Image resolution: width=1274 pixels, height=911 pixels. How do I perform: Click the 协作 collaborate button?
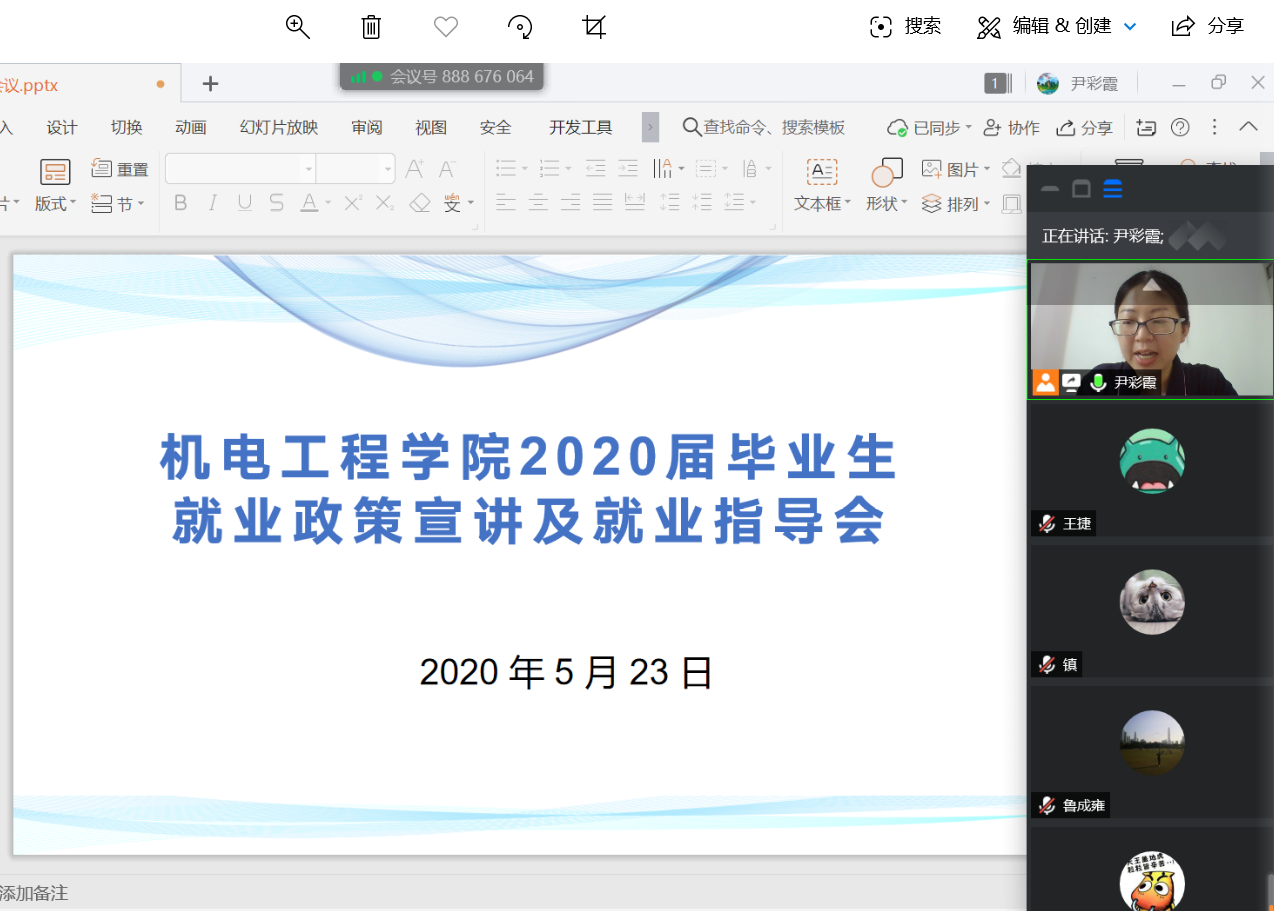click(1012, 127)
